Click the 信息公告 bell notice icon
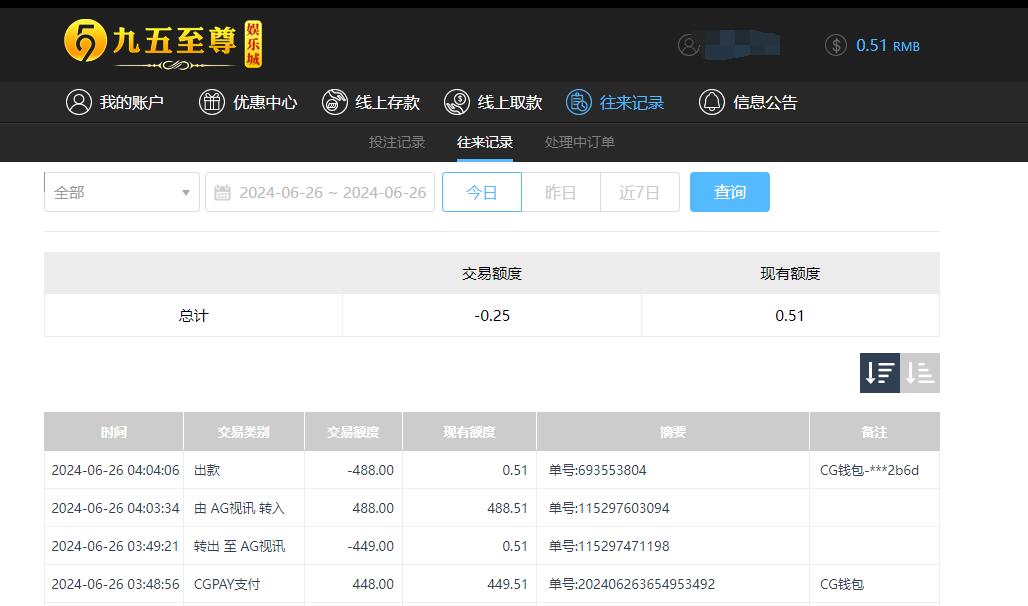This screenshot has height=606, width=1028. pyautogui.click(x=711, y=101)
